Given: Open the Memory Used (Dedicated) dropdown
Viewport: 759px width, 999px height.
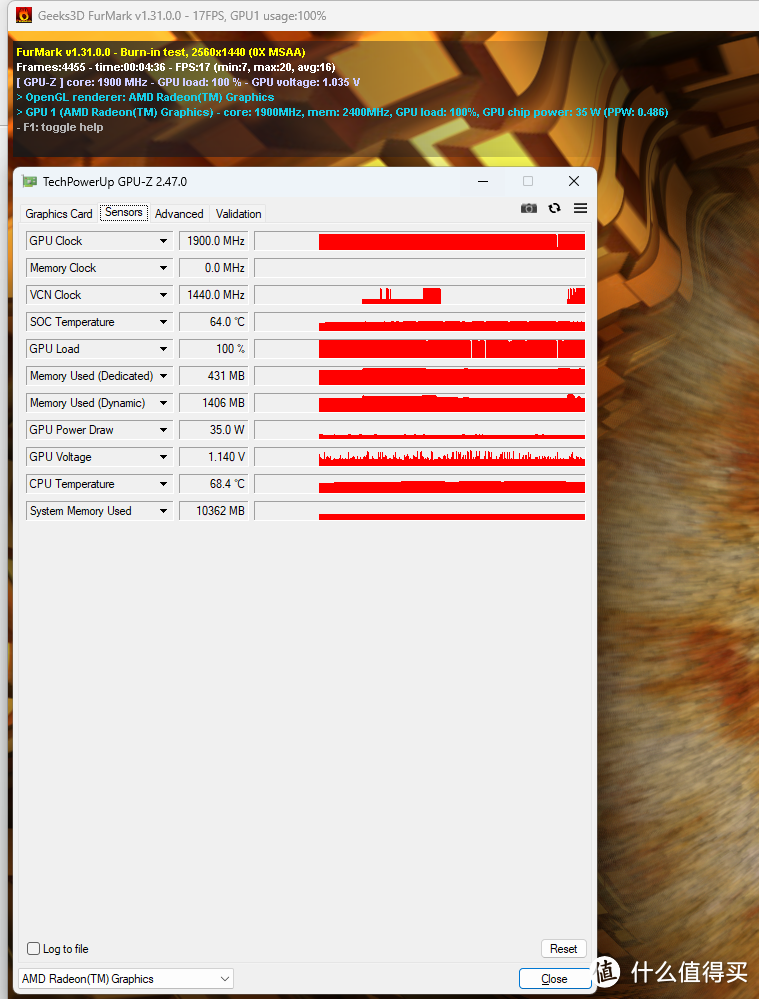Looking at the screenshot, I should pos(164,376).
